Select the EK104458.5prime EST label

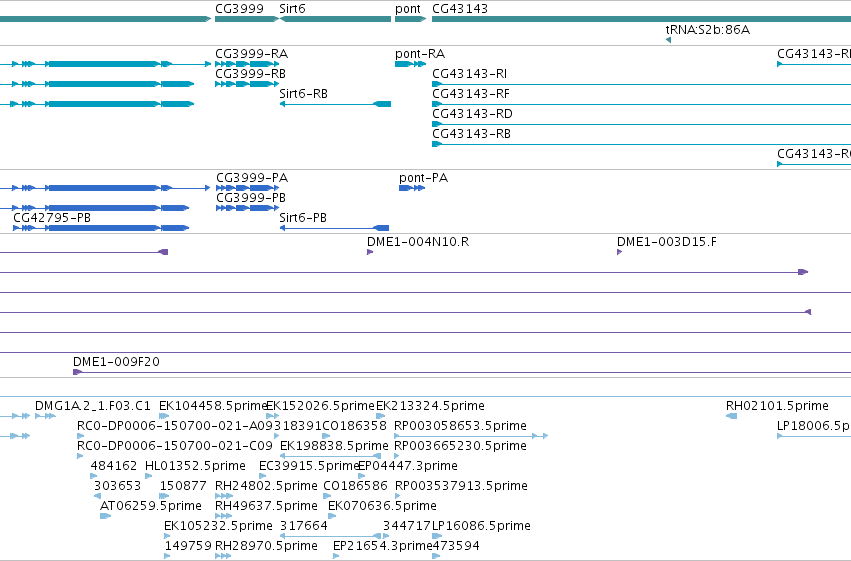point(213,406)
